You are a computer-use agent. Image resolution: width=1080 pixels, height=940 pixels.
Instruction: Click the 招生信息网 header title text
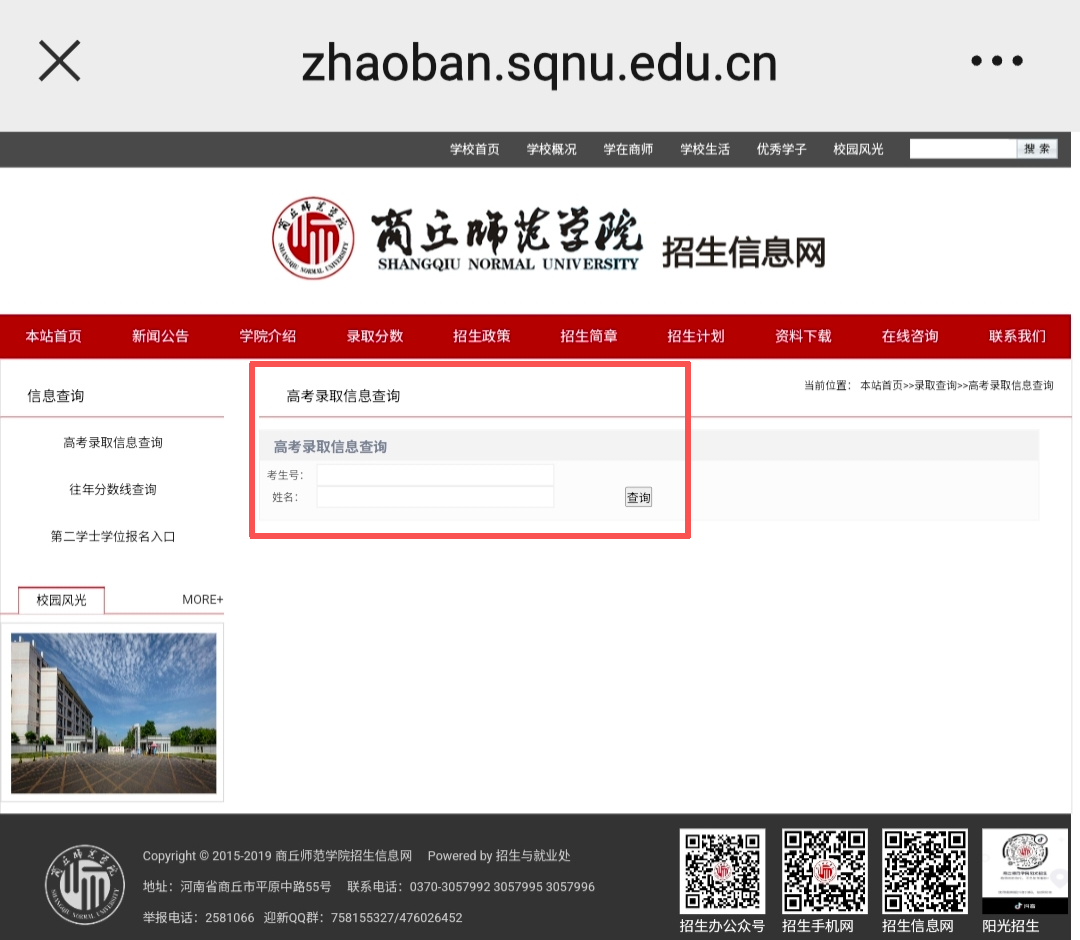[x=744, y=252]
